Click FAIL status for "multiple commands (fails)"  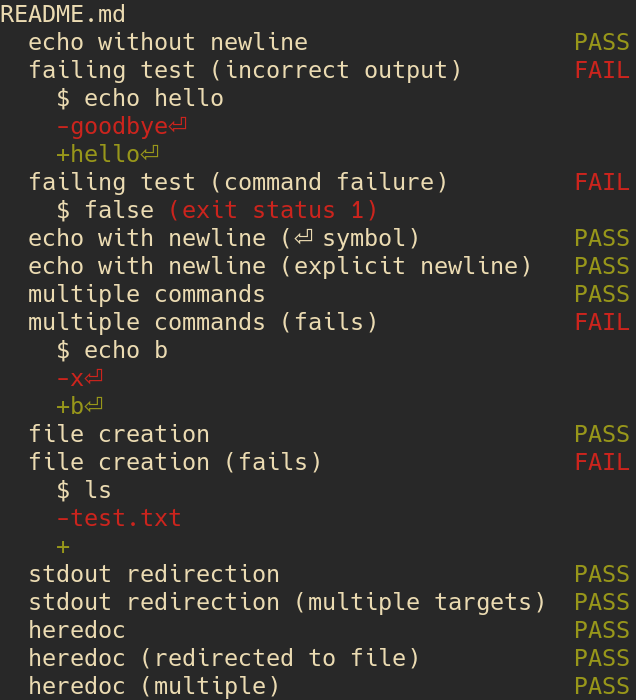click(x=602, y=322)
